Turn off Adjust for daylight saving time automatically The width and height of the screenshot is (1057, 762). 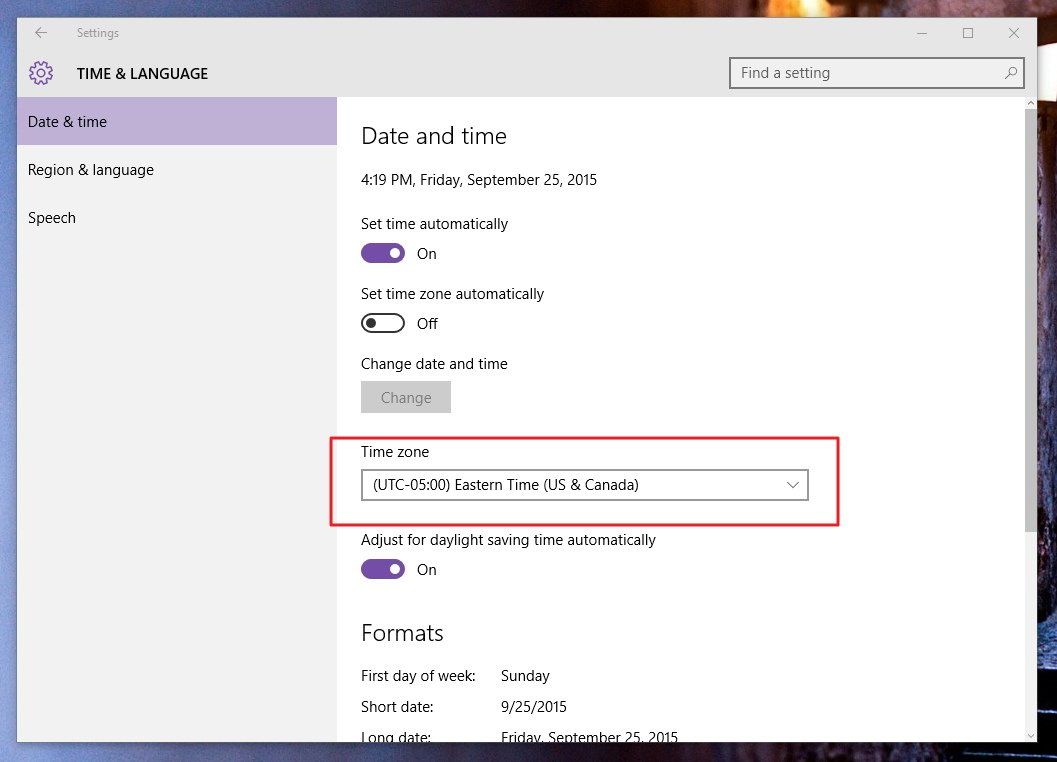click(x=383, y=569)
